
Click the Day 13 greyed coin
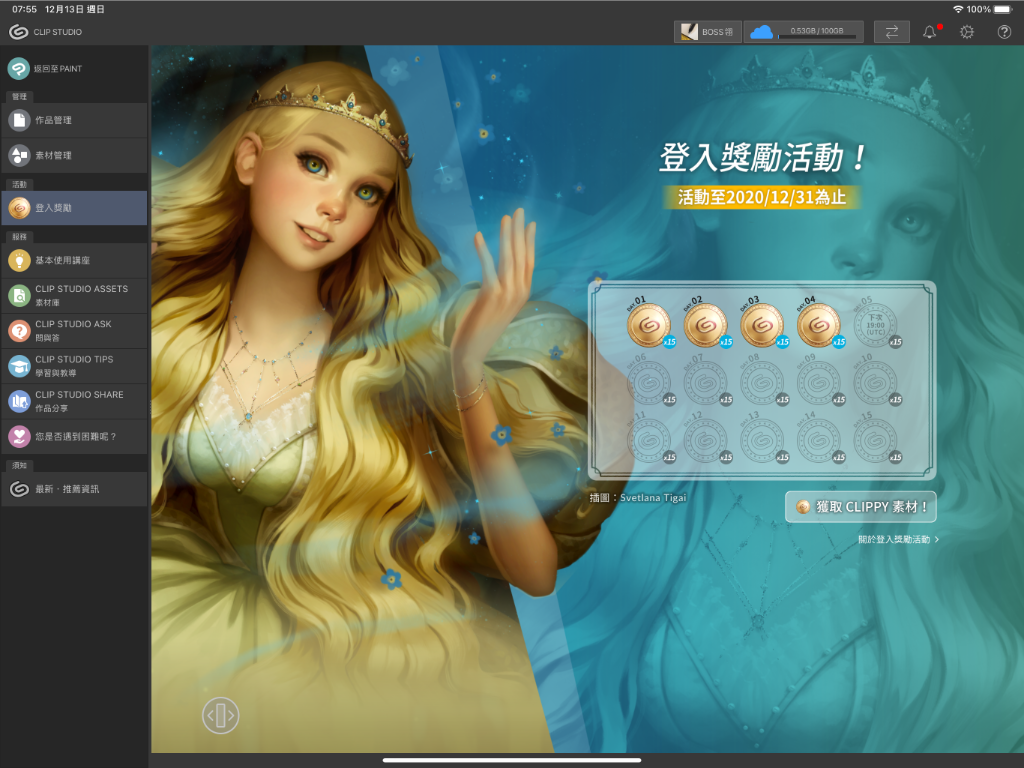762,441
